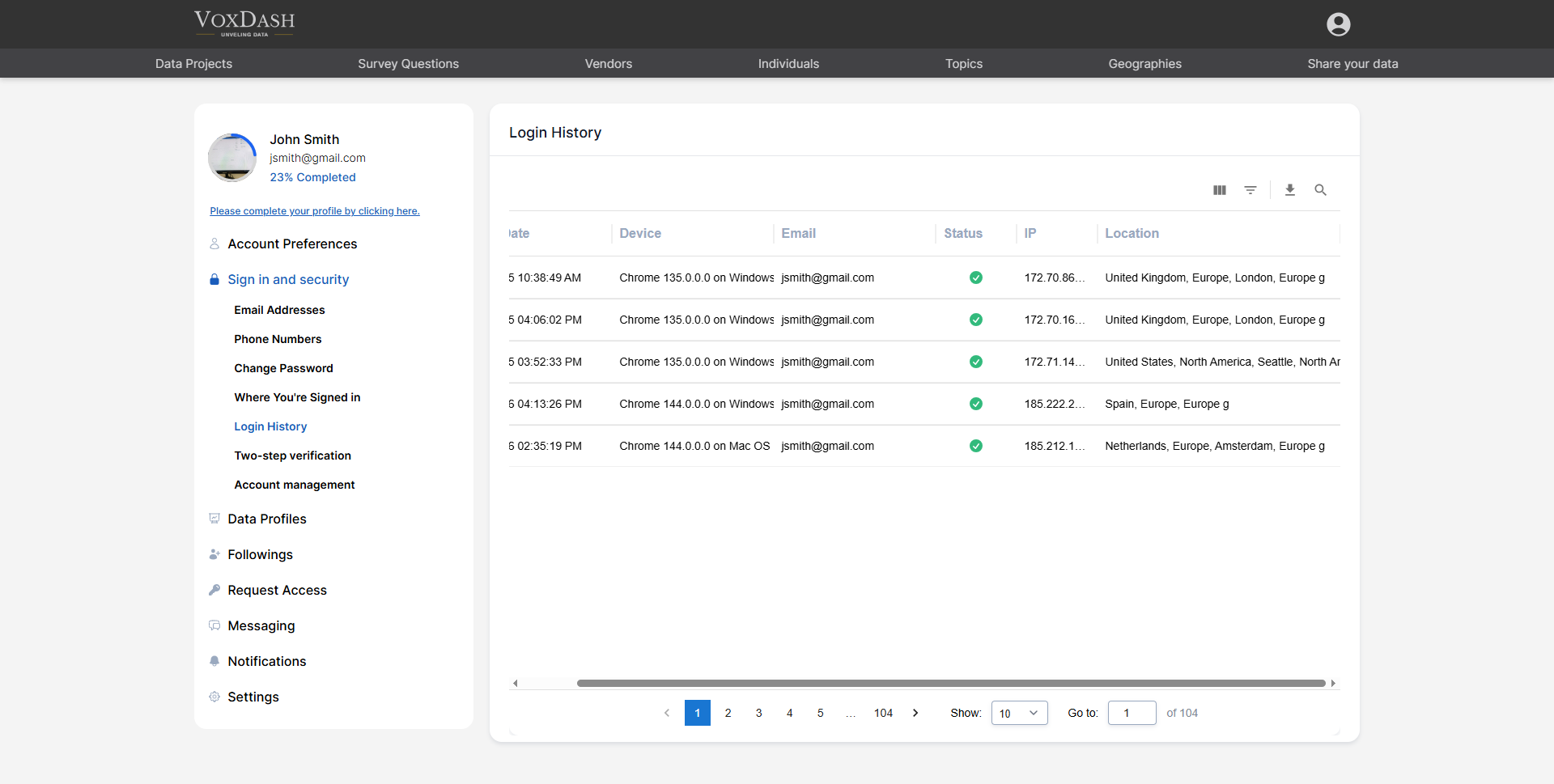
Task: Click the Chrome 144.0.0.0 on Mac OS cell
Action: 694,446
